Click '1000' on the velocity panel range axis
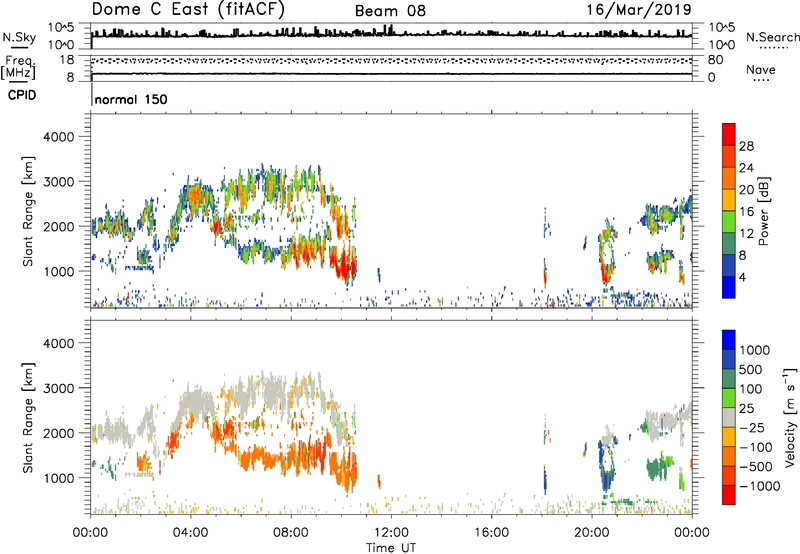The width and height of the screenshot is (800, 554). [58, 478]
